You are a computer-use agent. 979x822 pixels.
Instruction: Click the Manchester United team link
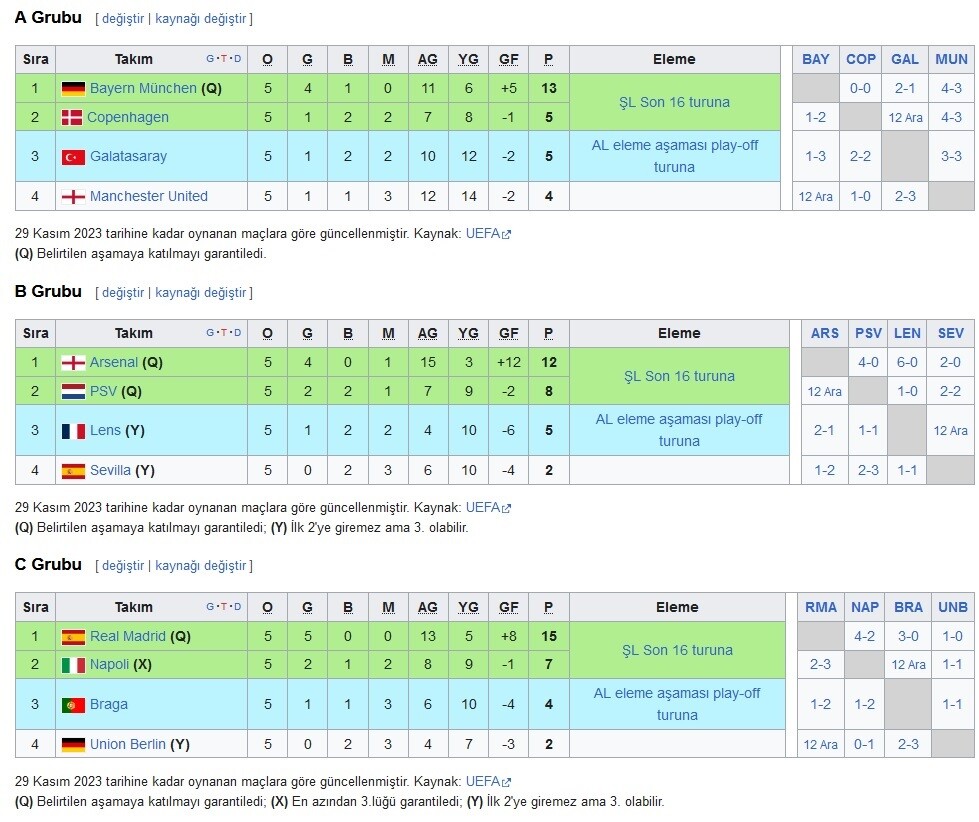click(149, 196)
